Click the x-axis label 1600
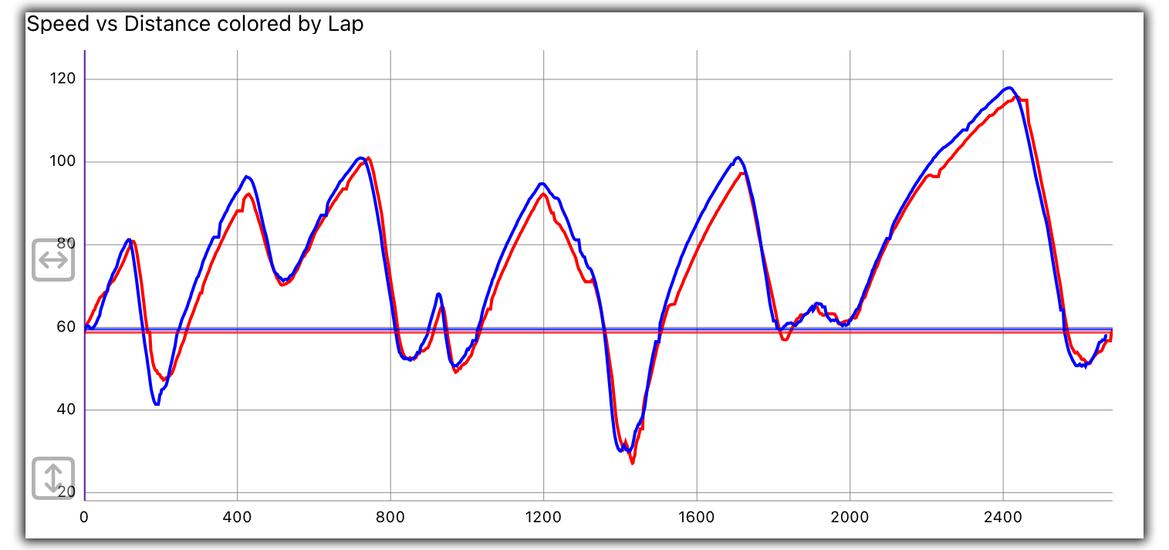Viewport: 1169px width, 550px height. [696, 516]
